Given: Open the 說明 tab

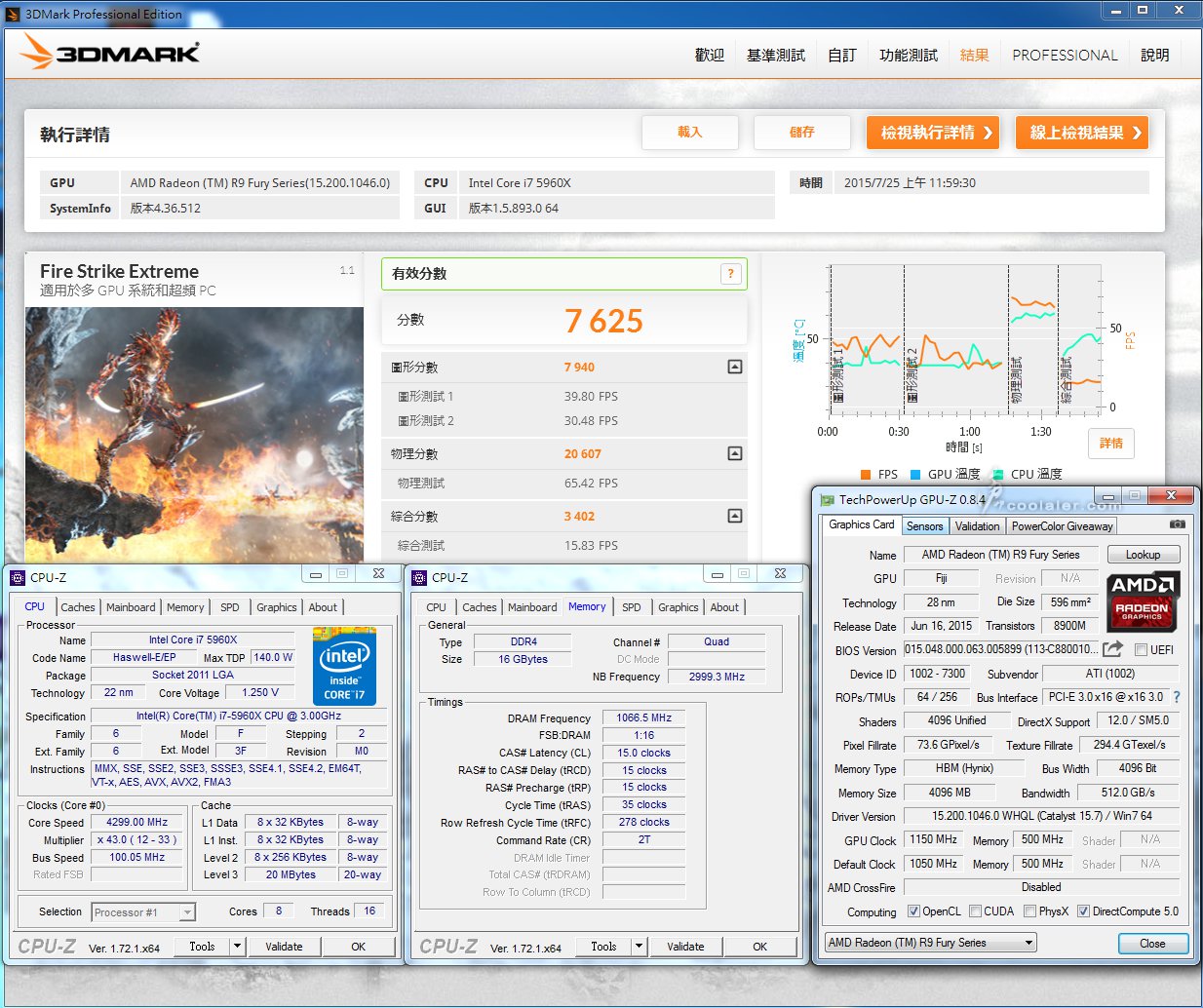Looking at the screenshot, I should point(1155,56).
